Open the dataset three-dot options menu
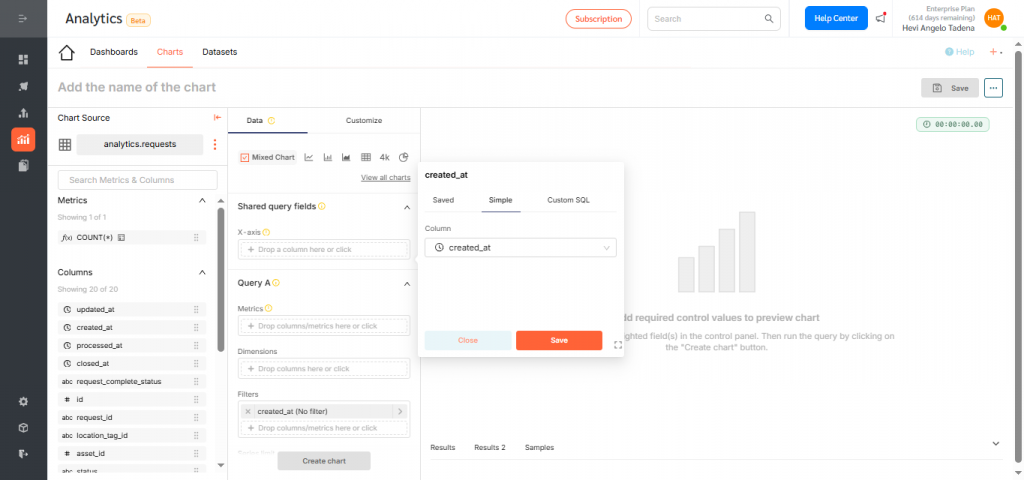The height and width of the screenshot is (480, 1024). coord(214,145)
